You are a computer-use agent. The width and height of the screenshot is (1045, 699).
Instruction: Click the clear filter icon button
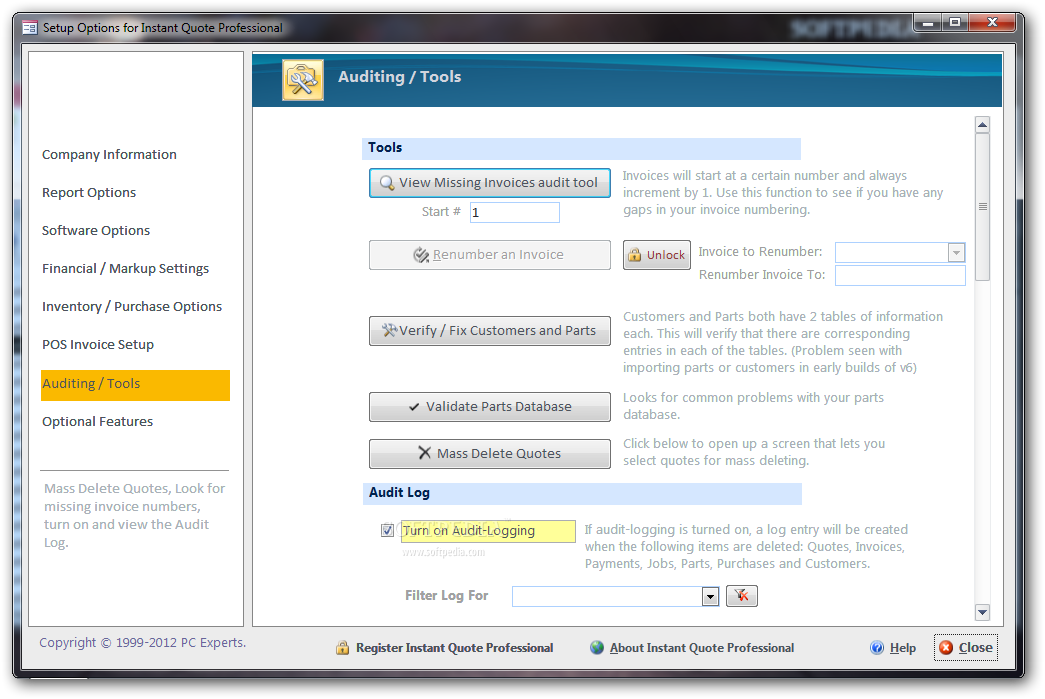[x=741, y=596]
